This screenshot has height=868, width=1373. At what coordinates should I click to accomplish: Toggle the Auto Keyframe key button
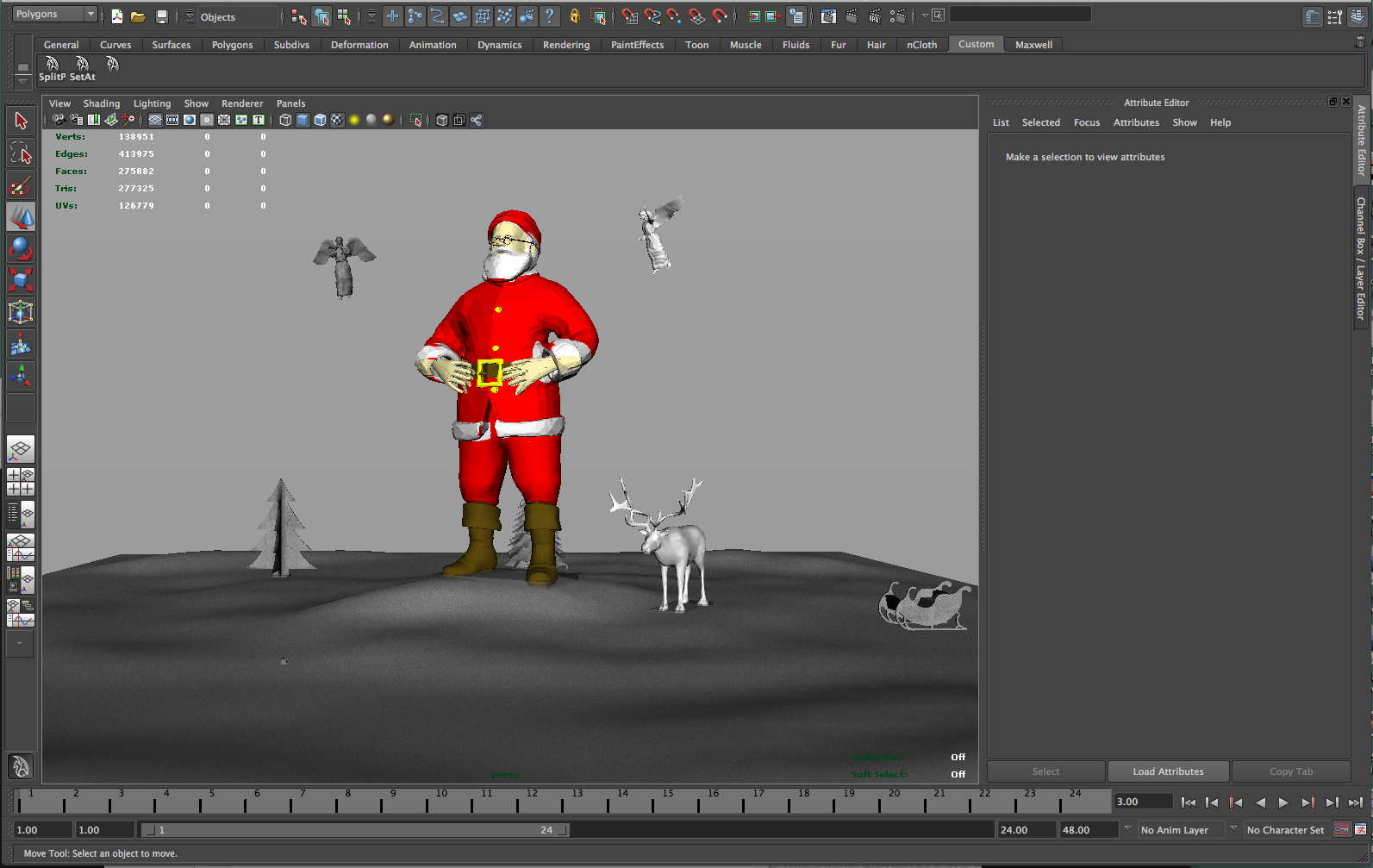pyautogui.click(x=1341, y=829)
